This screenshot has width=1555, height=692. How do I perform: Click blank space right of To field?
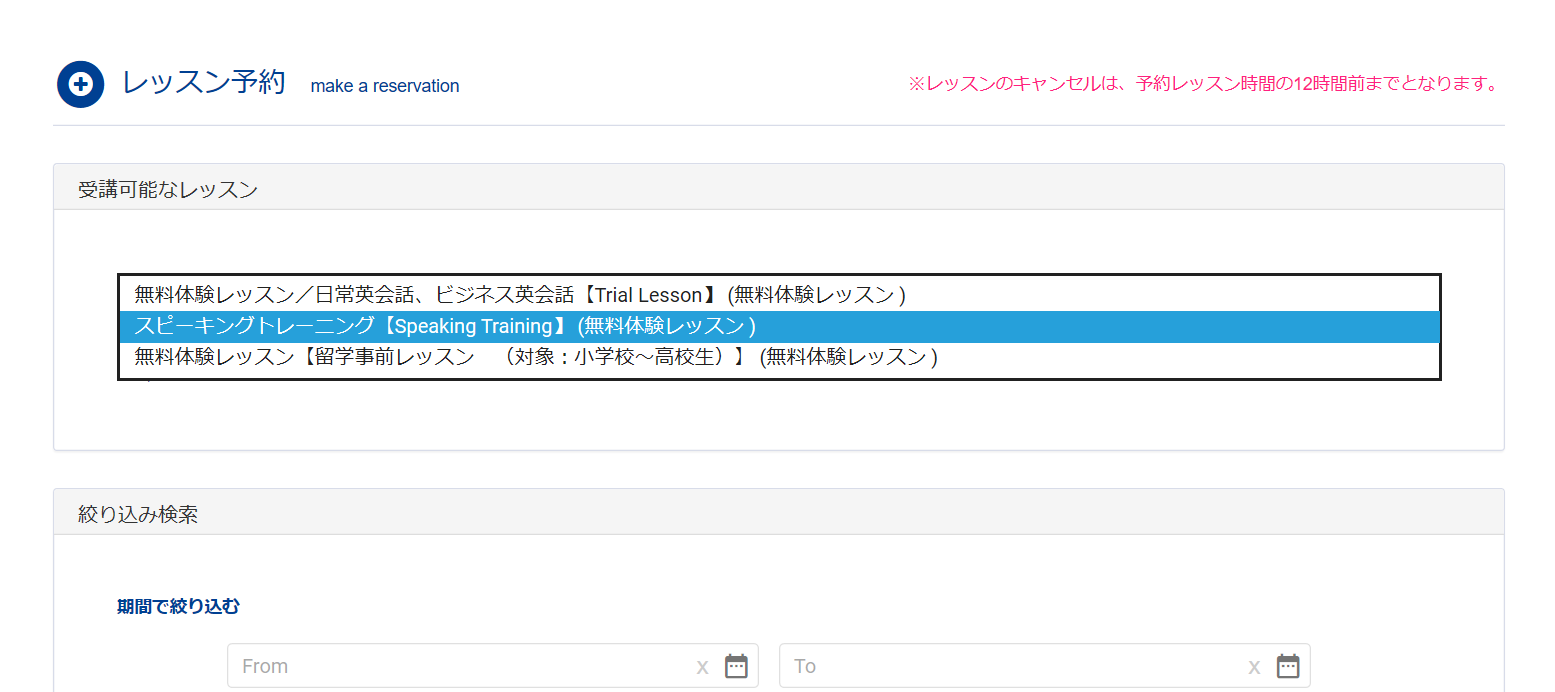point(1400,666)
